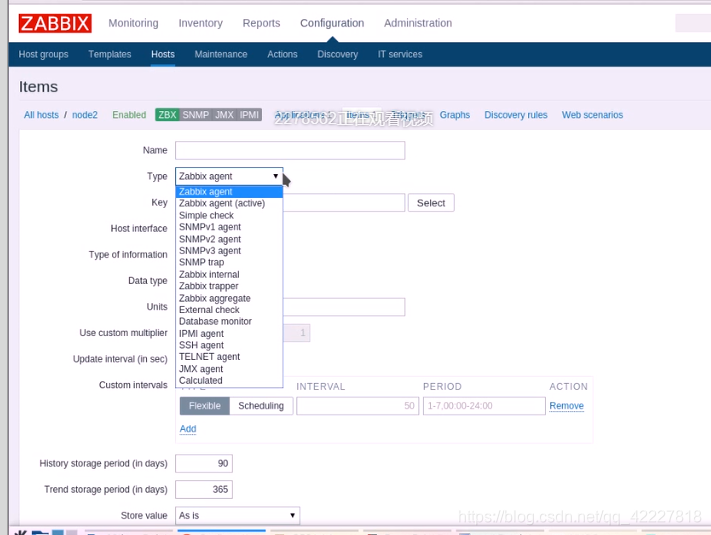Choose Zabbix internal type option
The width and height of the screenshot is (711, 535).
(x=229, y=274)
